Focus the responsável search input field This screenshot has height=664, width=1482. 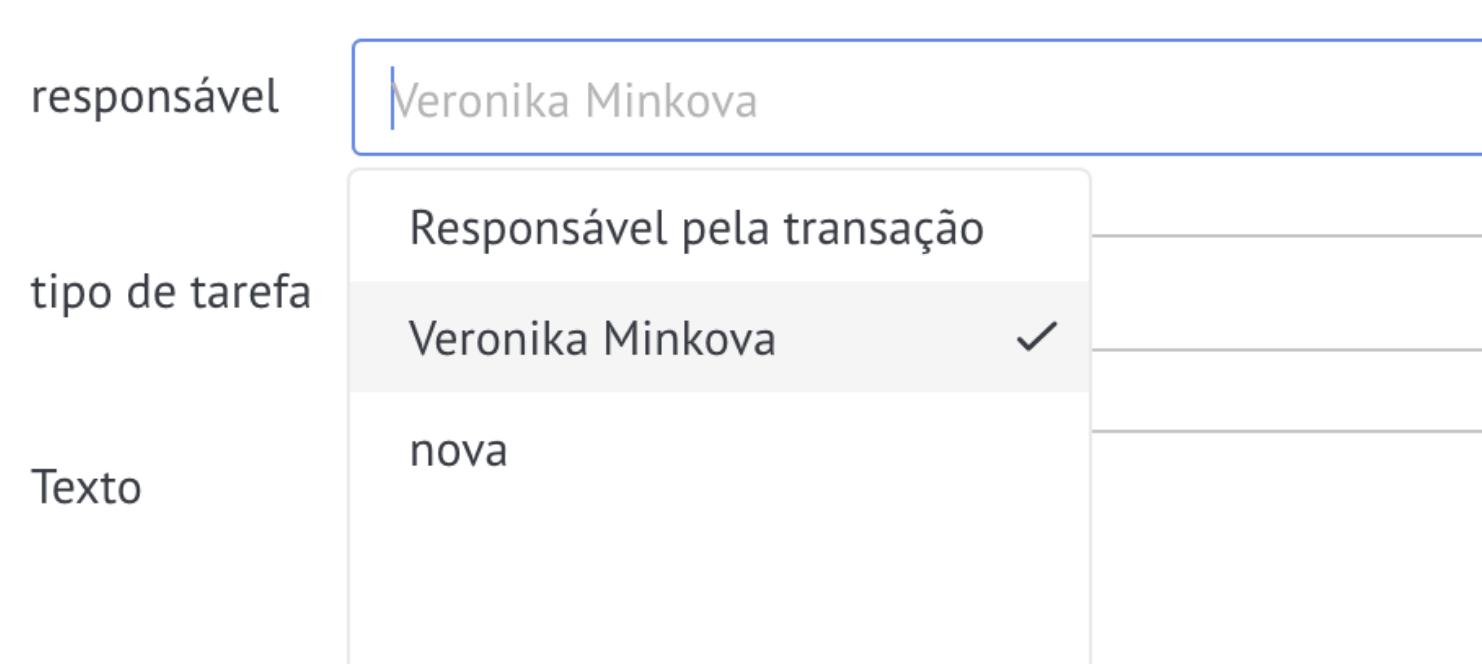tap(917, 98)
